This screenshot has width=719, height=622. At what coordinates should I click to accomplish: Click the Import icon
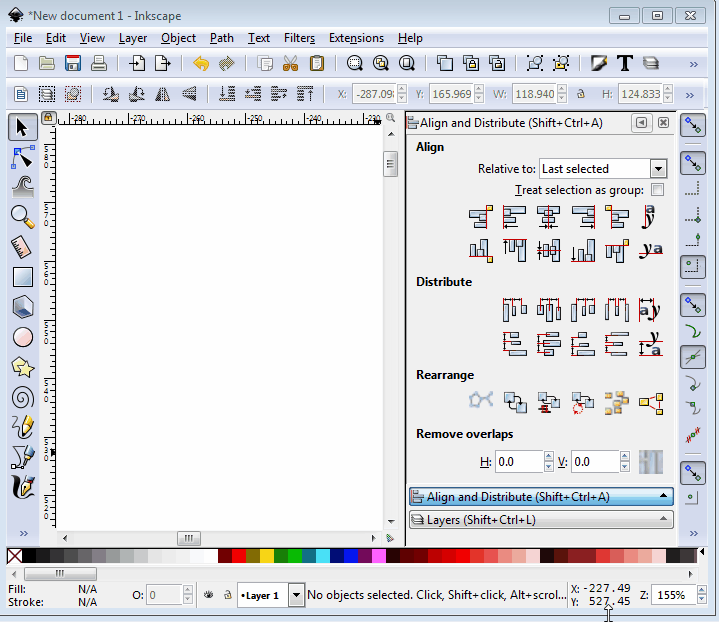[x=137, y=63]
